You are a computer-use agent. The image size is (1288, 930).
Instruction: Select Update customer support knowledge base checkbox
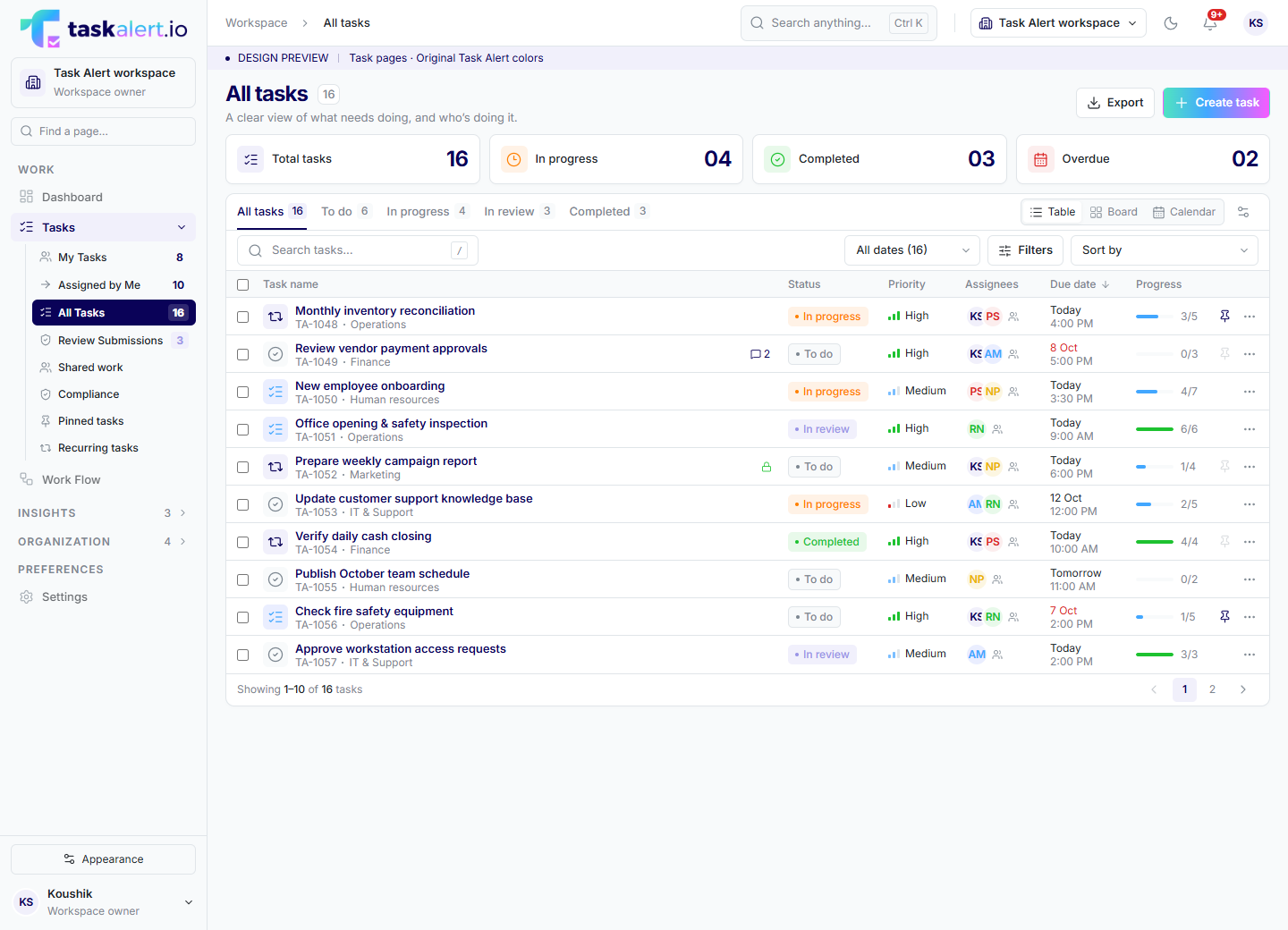tap(242, 504)
